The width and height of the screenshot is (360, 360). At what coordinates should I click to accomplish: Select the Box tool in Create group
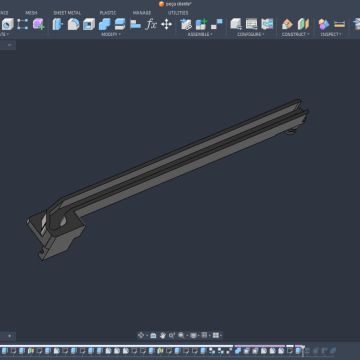click(7, 24)
